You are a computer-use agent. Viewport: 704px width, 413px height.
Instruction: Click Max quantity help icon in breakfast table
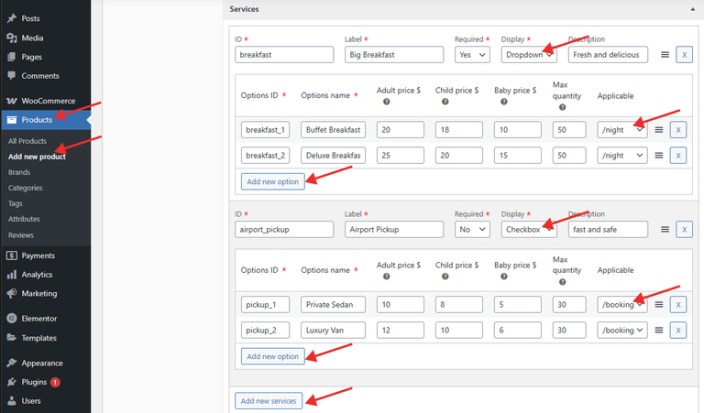point(562,107)
